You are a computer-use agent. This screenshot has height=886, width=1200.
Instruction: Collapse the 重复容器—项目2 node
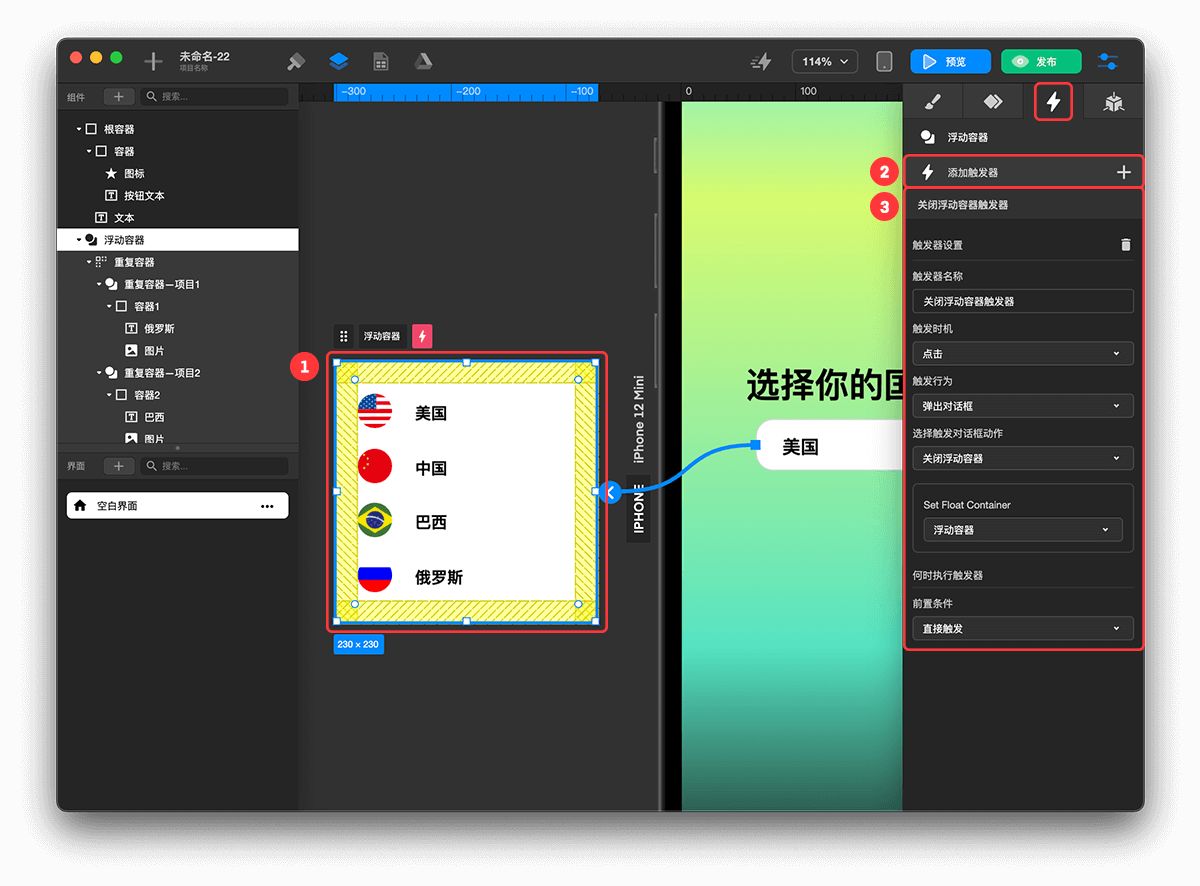(99, 373)
